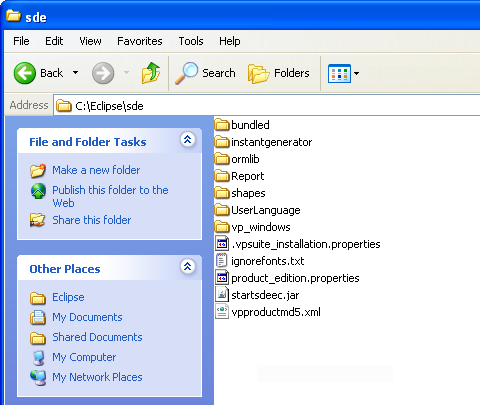
Task: Click the share folder icon
Action: pyautogui.click(x=37, y=220)
